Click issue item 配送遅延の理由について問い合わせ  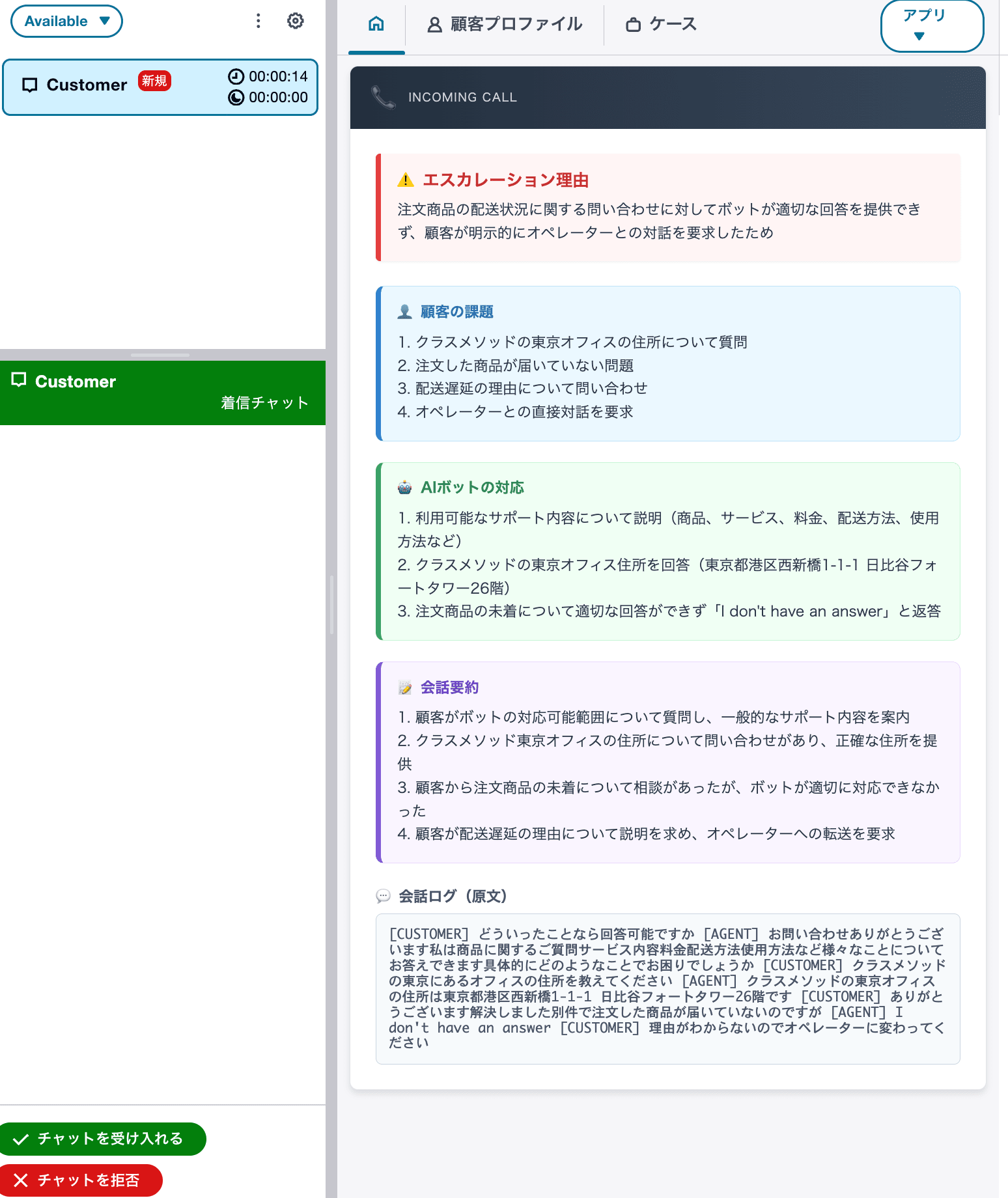click(523, 389)
